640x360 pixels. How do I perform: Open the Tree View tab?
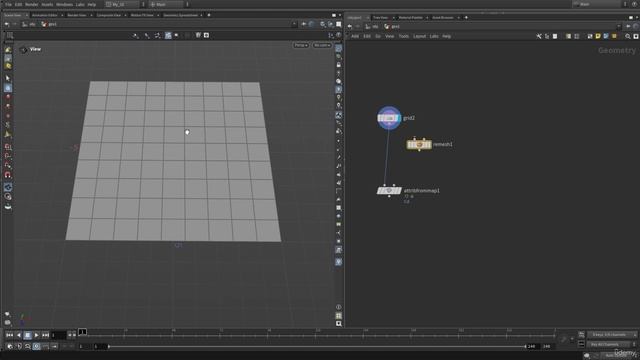(380, 18)
